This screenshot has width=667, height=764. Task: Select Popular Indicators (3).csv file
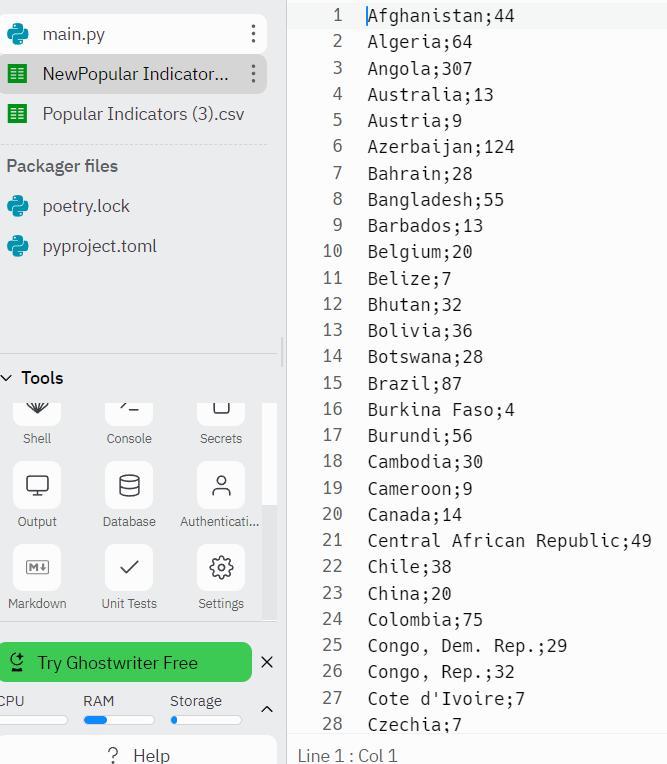pos(143,114)
